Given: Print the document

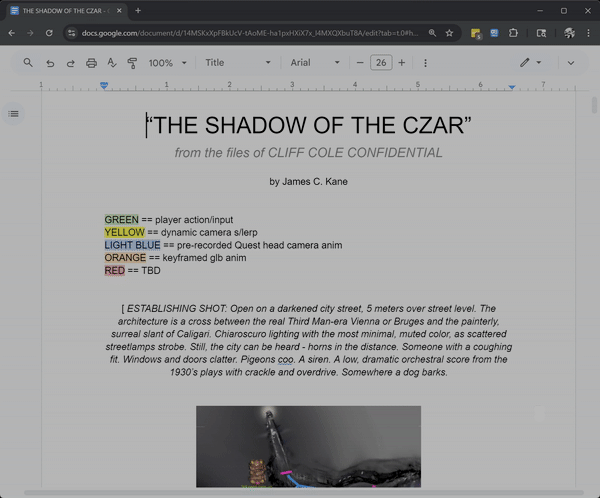Looking at the screenshot, I should (x=91, y=63).
